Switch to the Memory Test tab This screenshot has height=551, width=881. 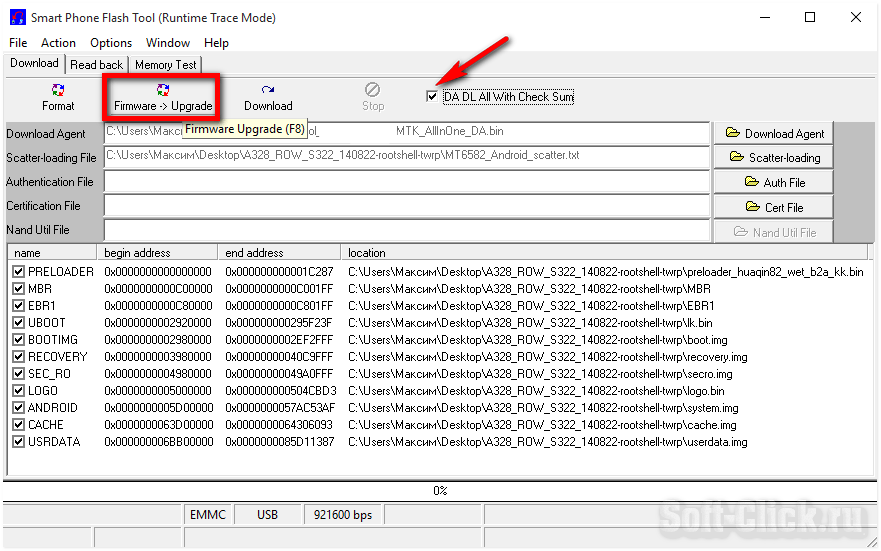pos(166,65)
